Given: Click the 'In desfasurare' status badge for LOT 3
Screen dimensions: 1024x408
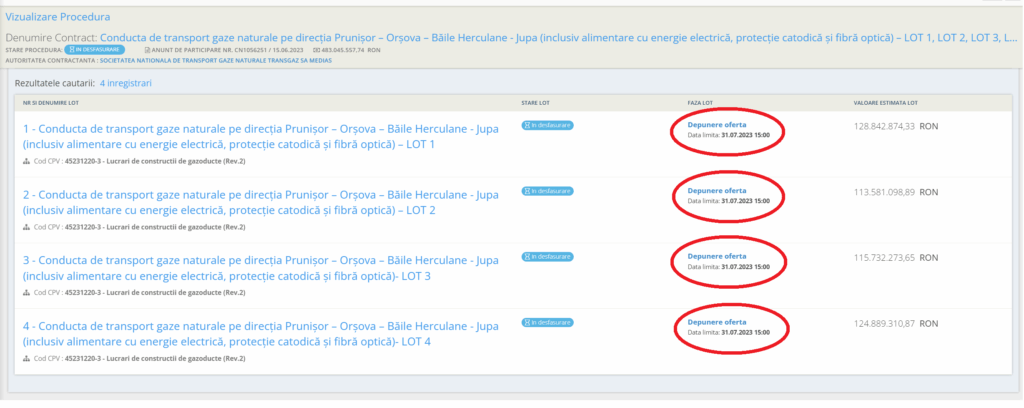Looking at the screenshot, I should [547, 257].
